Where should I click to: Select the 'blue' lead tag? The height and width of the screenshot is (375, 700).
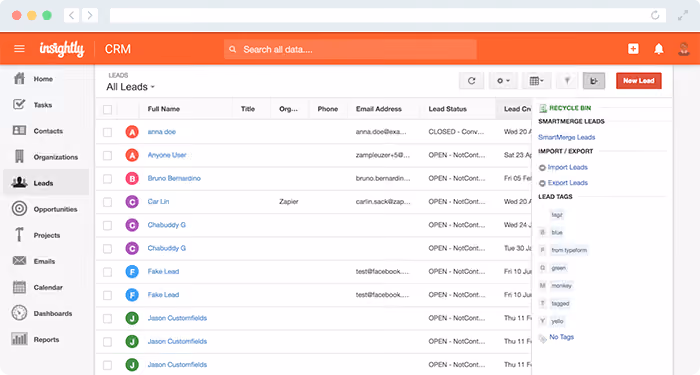coord(557,232)
